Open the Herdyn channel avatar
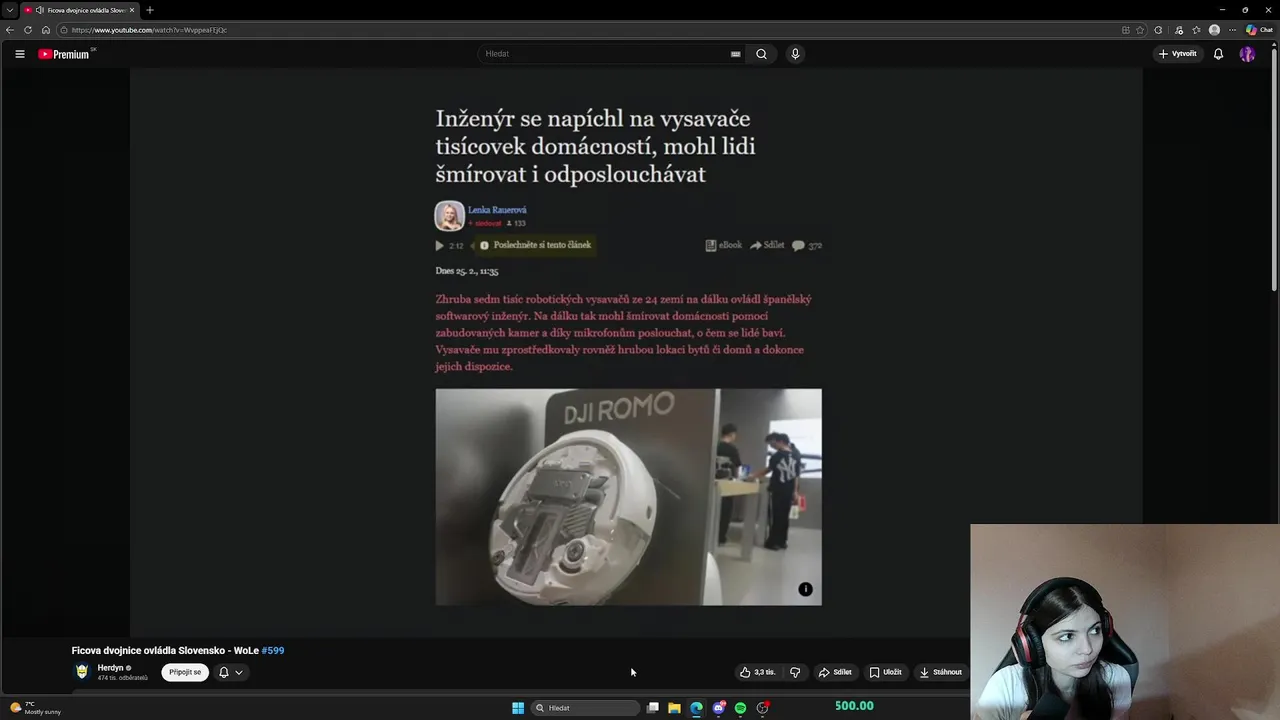Viewport: 1280px width, 720px height. (82, 672)
